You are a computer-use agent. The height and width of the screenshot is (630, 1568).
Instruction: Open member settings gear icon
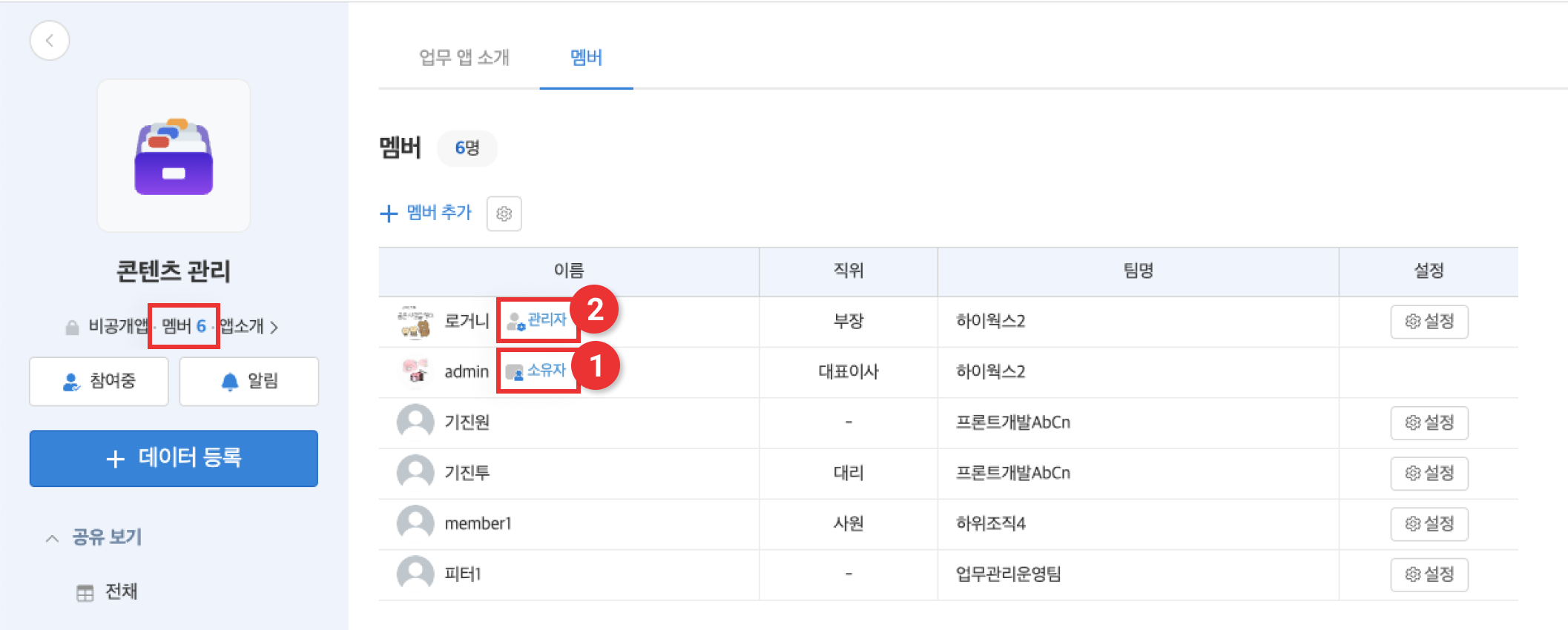[x=504, y=213]
